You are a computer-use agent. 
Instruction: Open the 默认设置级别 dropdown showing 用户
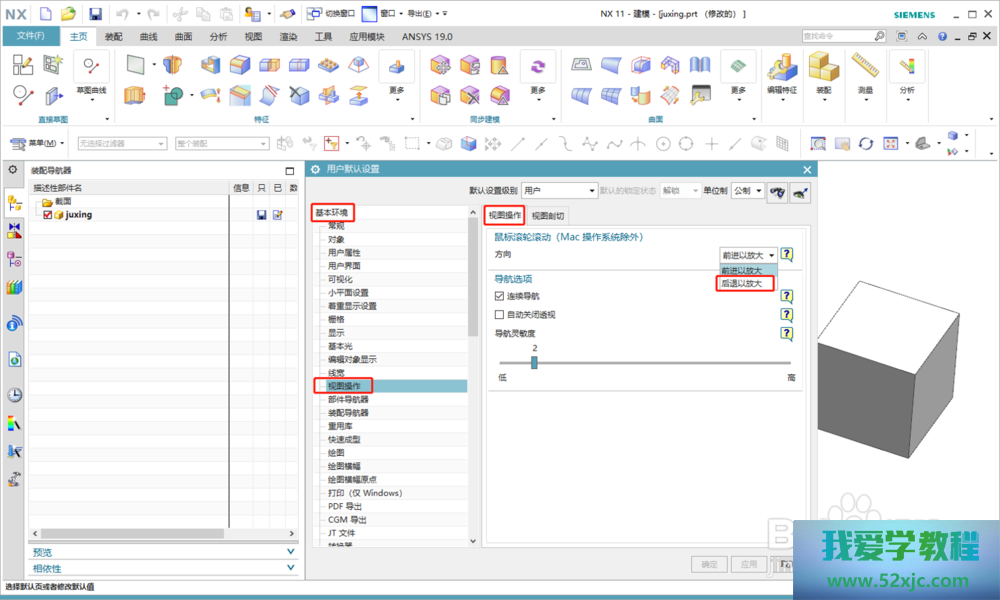(558, 190)
